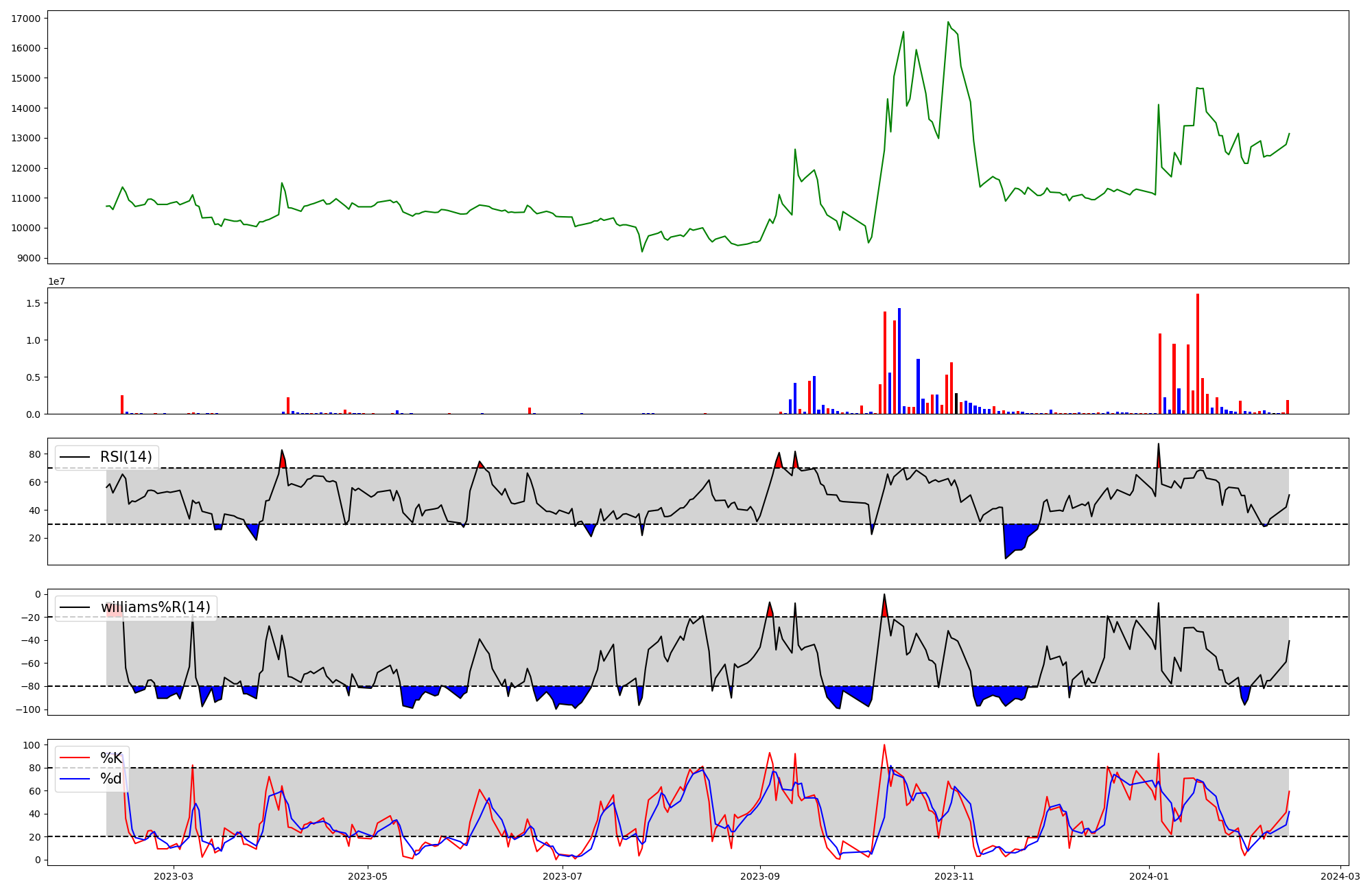Click the tallest red volume bar in January 2024
1372x892 pixels.
[1198, 353]
